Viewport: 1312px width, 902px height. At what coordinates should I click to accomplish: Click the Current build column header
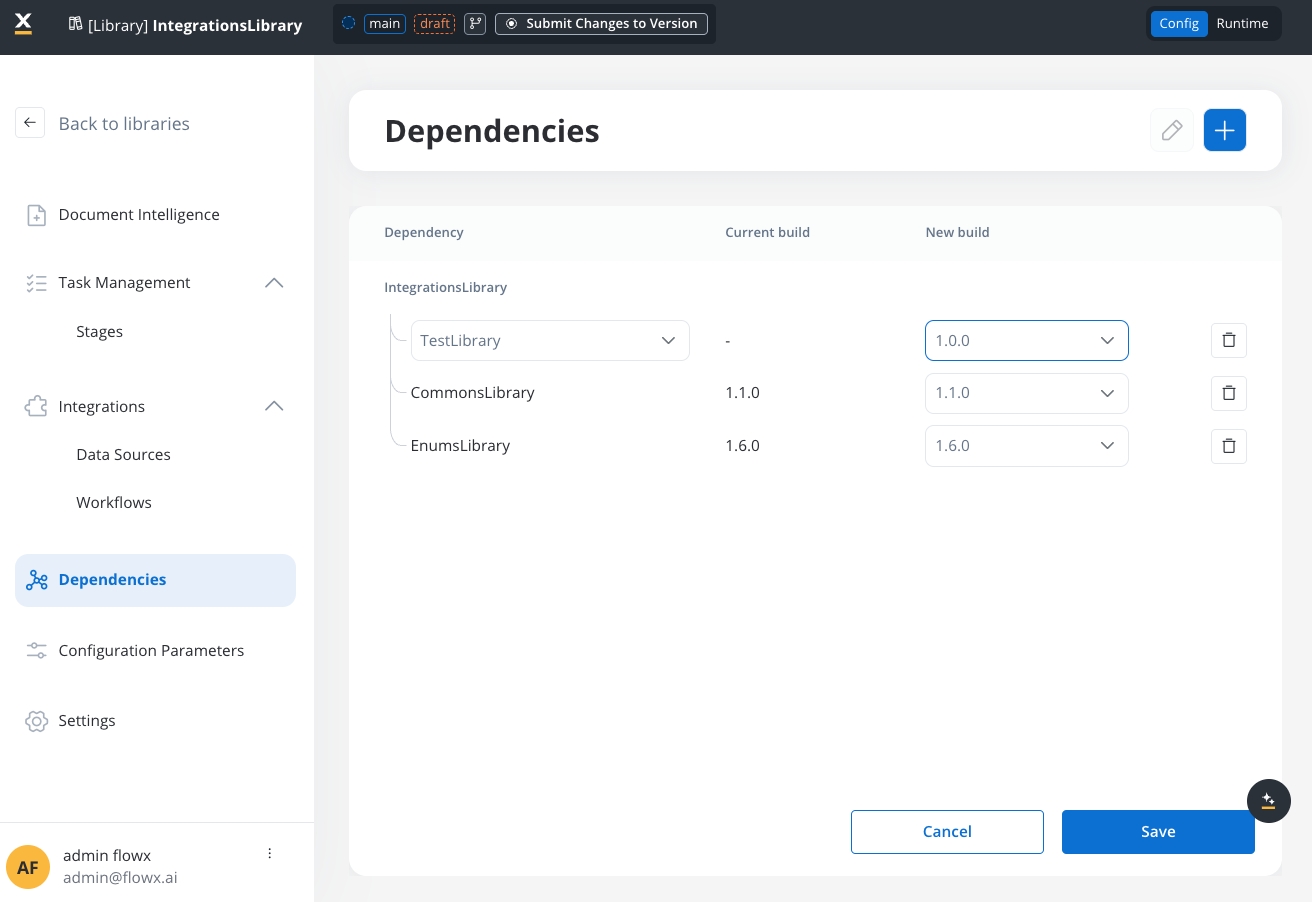[767, 232]
